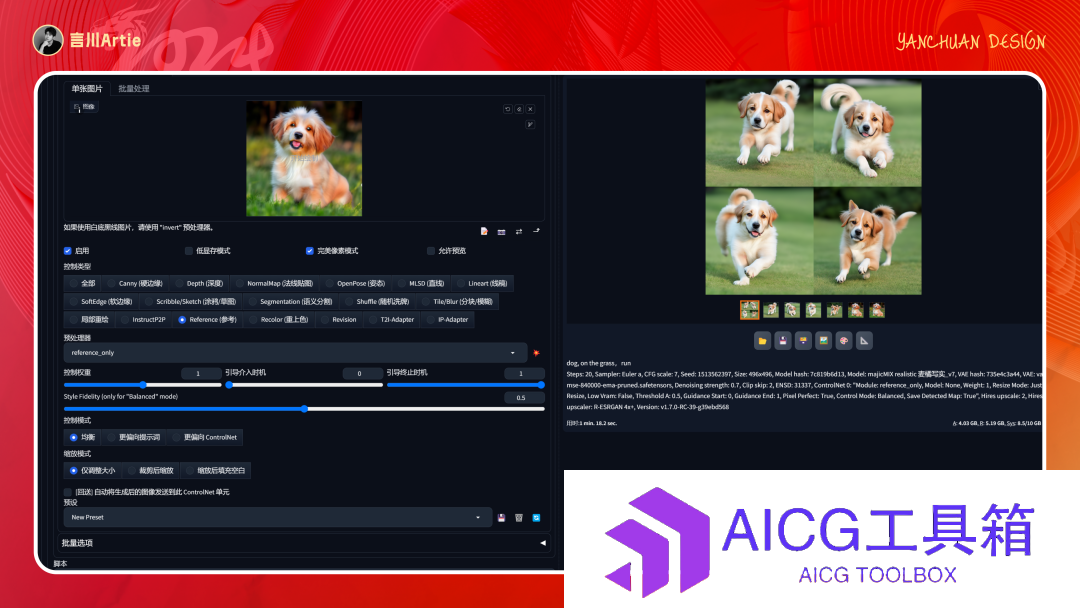Image resolution: width=1080 pixels, height=608 pixels.
Task: Run preprocessor with the red spark icon
Action: [536, 353]
